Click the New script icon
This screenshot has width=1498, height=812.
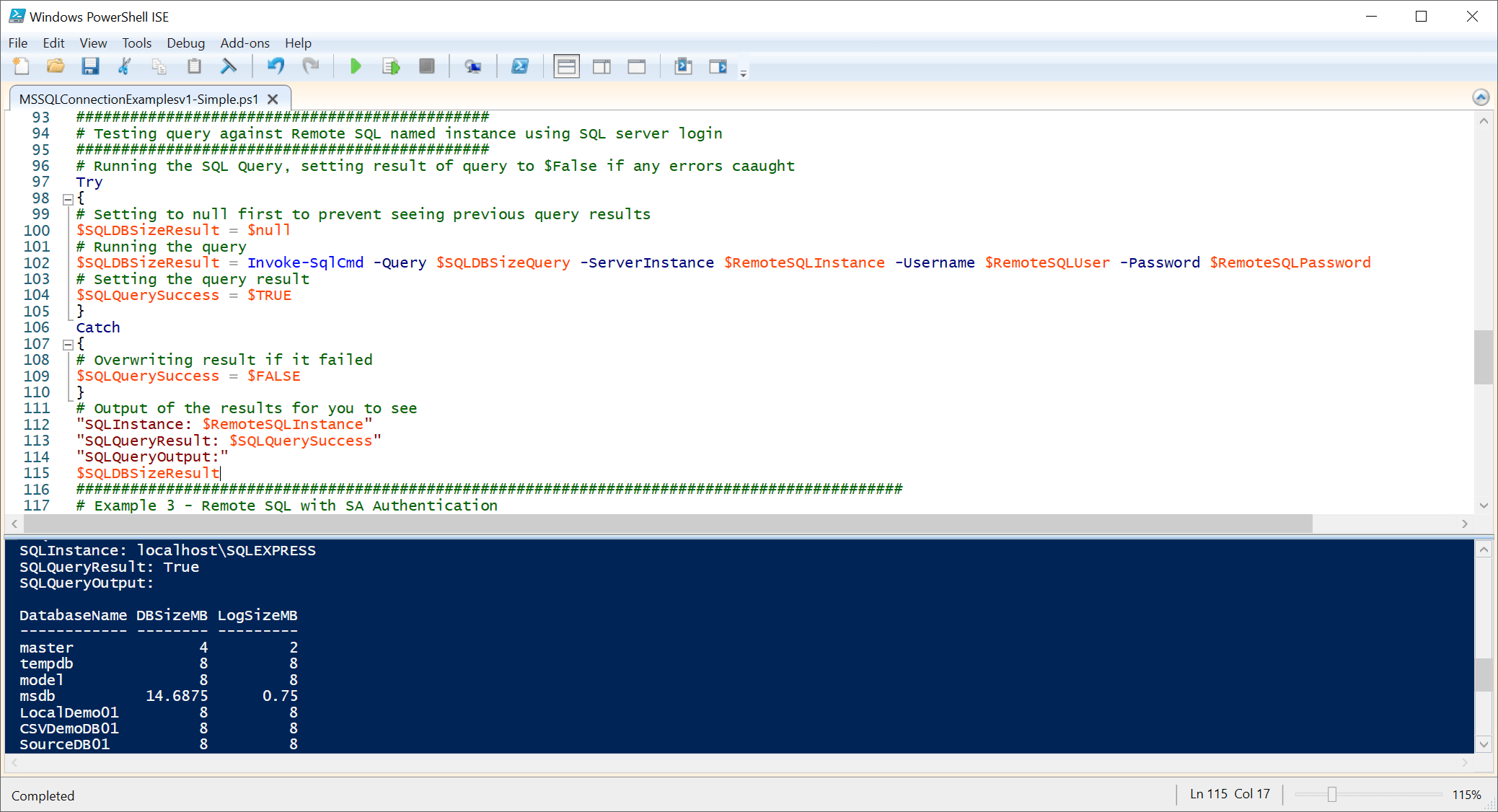(x=21, y=67)
